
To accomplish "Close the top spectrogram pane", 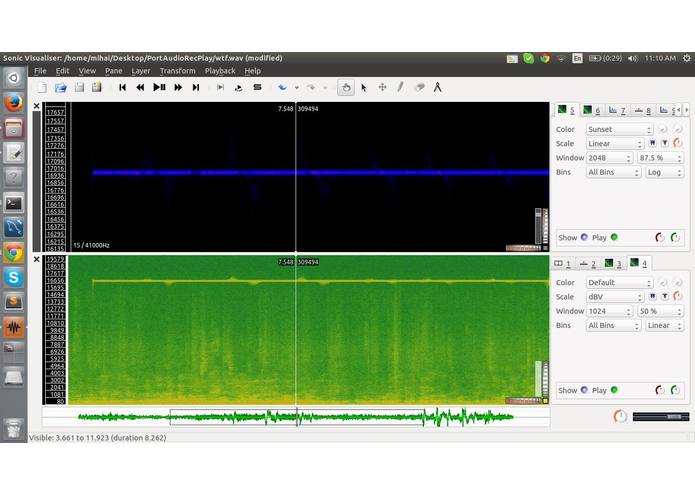I will coord(37,106).
